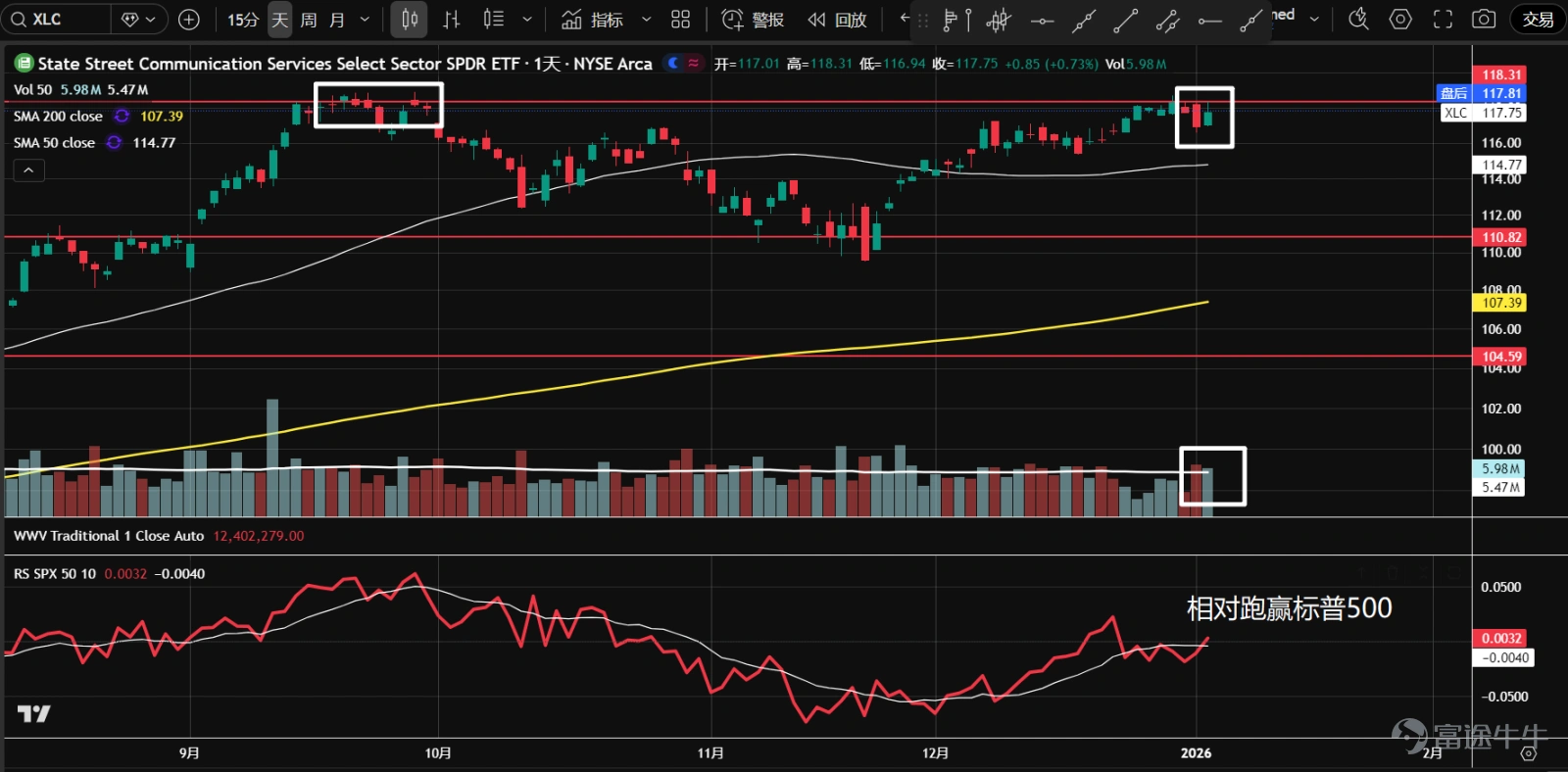Click the 110.82 horizontal line label
The image size is (1568, 772).
(x=1499, y=237)
